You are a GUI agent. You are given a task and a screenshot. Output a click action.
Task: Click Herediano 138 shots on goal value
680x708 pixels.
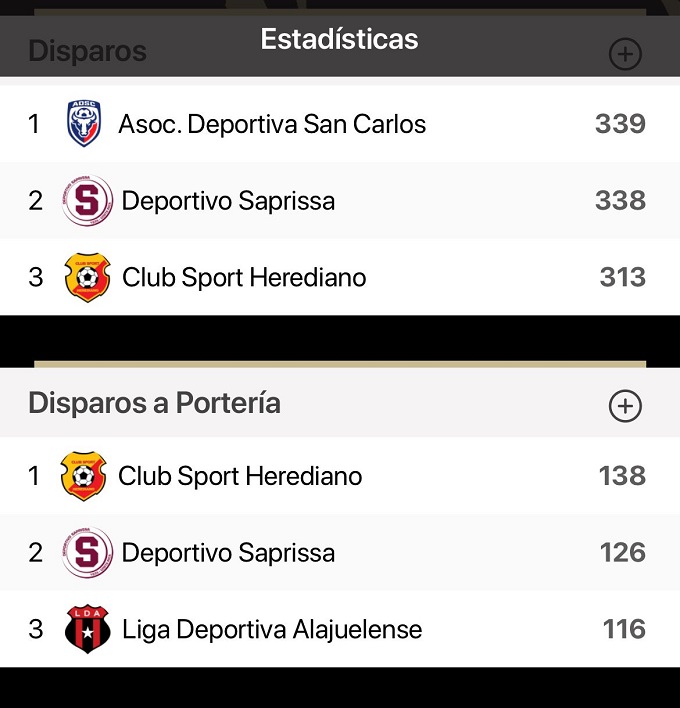(x=622, y=476)
